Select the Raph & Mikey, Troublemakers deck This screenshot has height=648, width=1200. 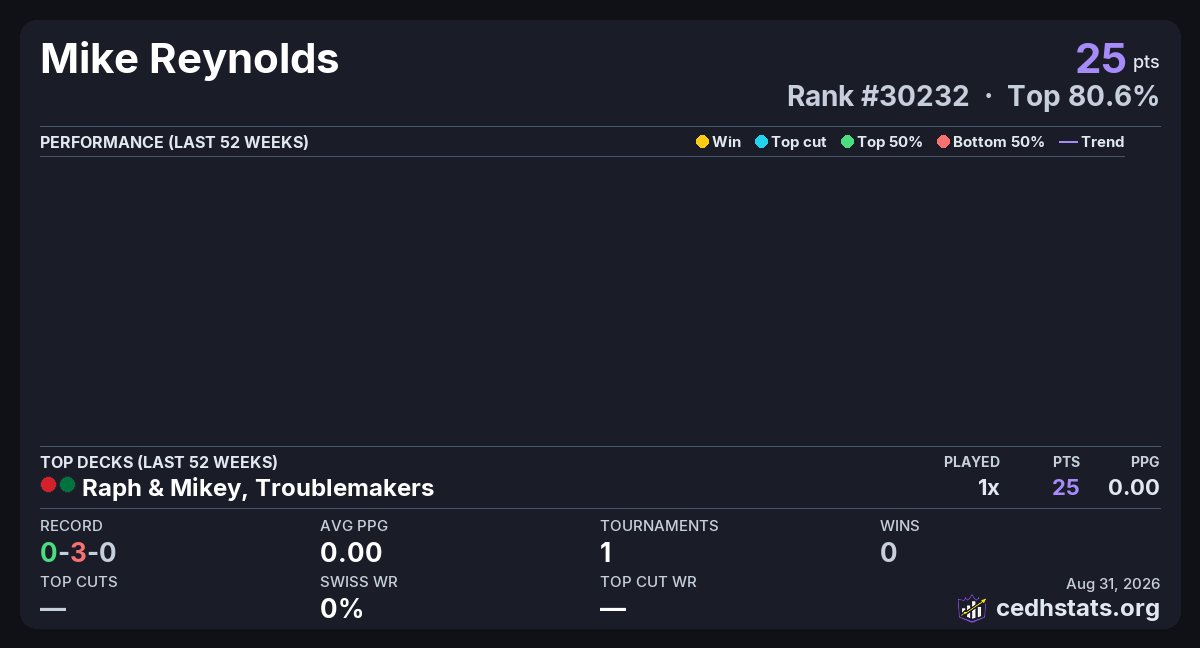(258, 488)
